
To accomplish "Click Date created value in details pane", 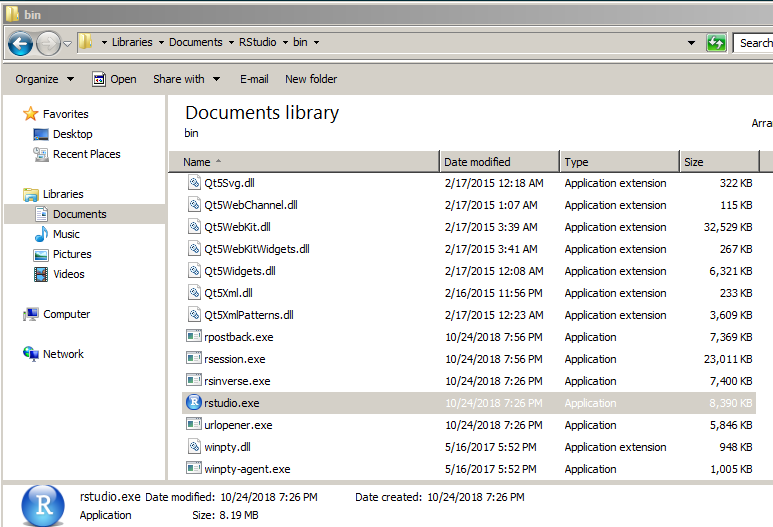I will [476, 497].
